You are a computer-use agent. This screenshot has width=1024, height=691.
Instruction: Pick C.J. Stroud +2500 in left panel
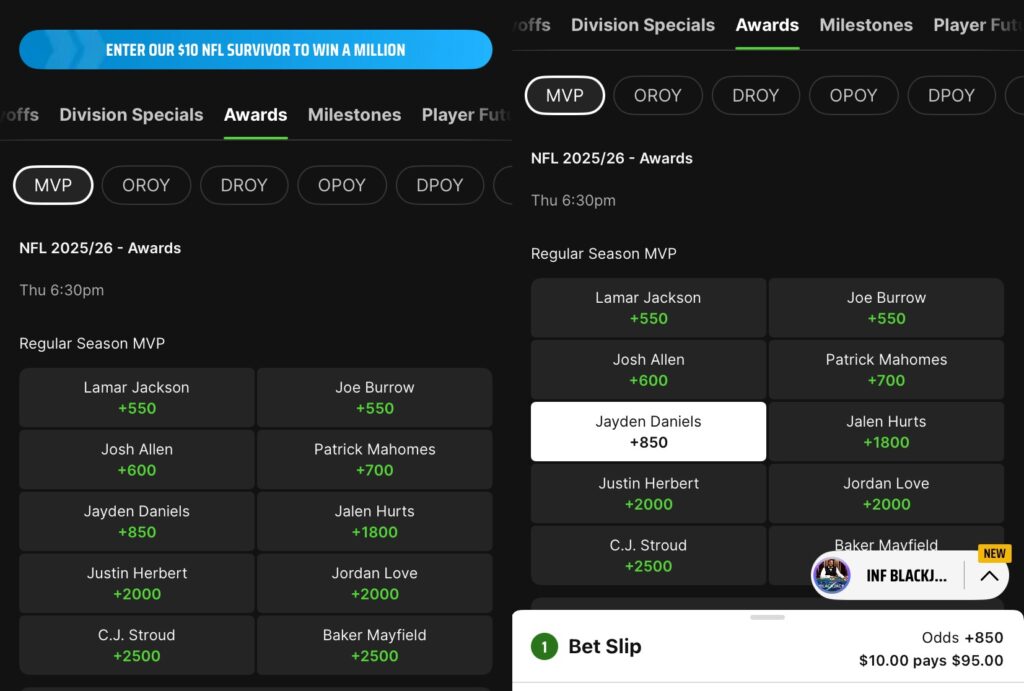point(136,645)
